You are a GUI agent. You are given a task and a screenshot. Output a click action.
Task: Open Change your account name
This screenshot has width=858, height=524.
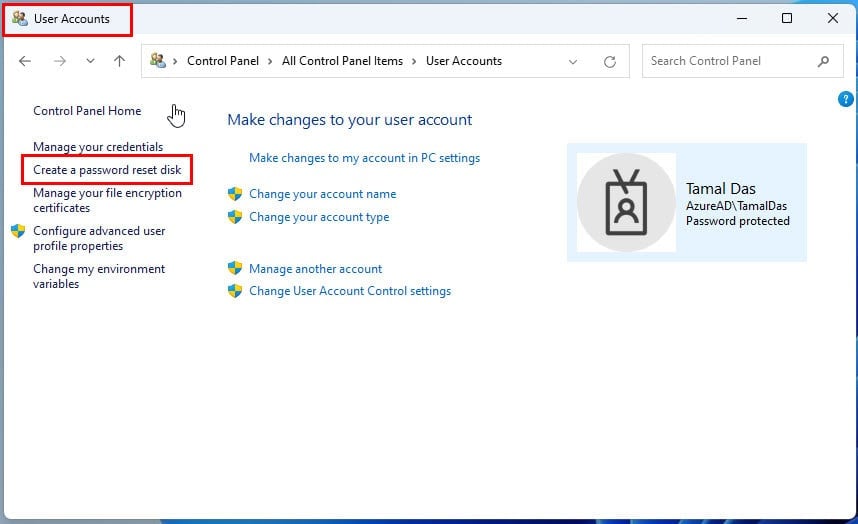[x=322, y=194]
